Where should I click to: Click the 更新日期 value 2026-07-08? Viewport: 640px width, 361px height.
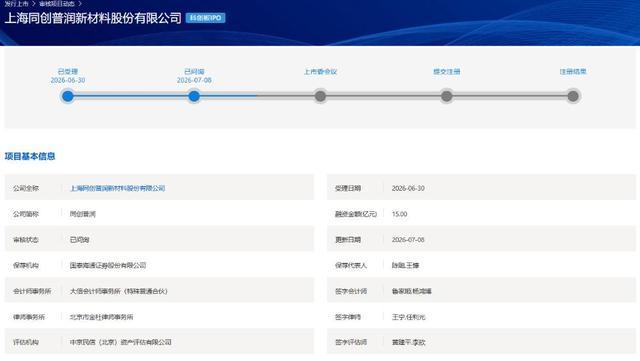[408, 240]
